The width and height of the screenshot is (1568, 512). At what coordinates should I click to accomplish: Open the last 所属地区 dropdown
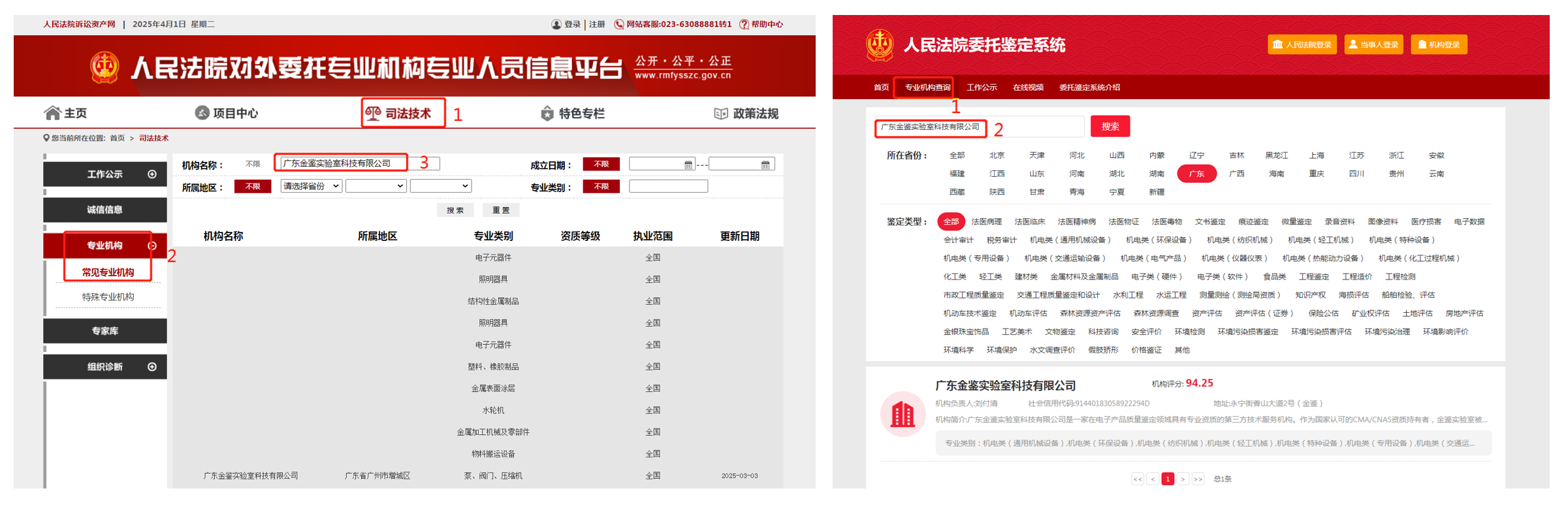coord(441,186)
